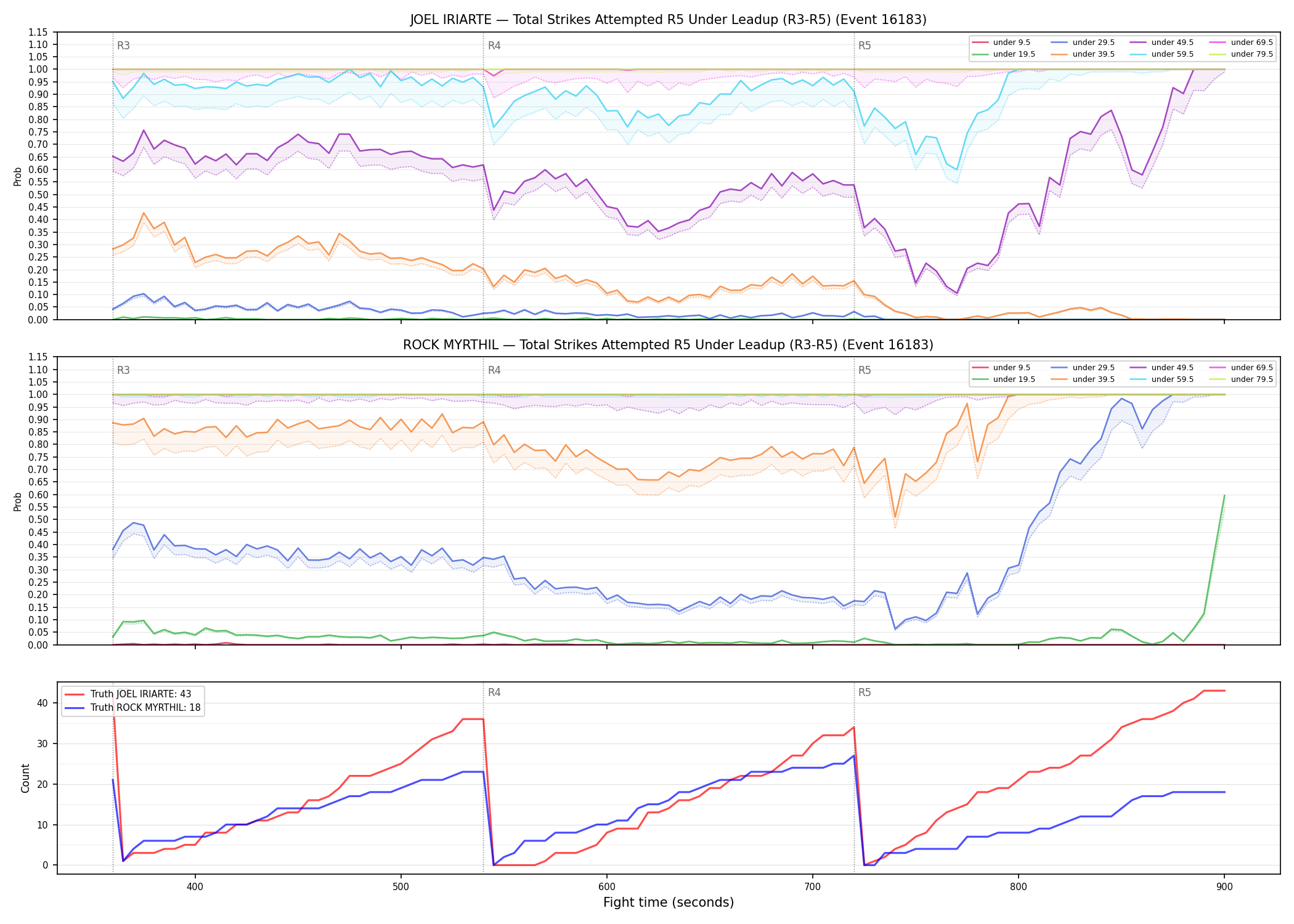Viewport: 1294px width, 924px height.
Task: Select 'under 69.5' in the Rock Myrthil legend
Action: pos(1241,368)
